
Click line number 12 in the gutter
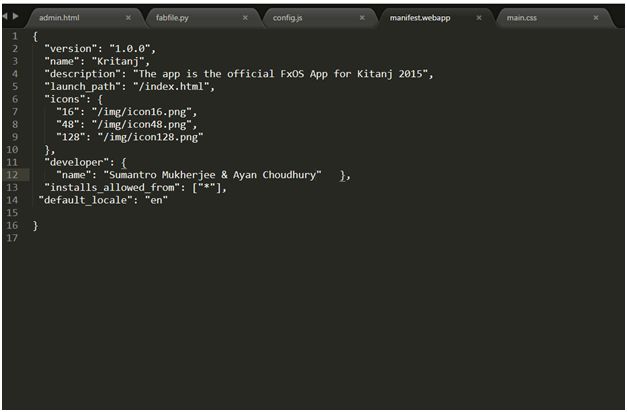12,175
